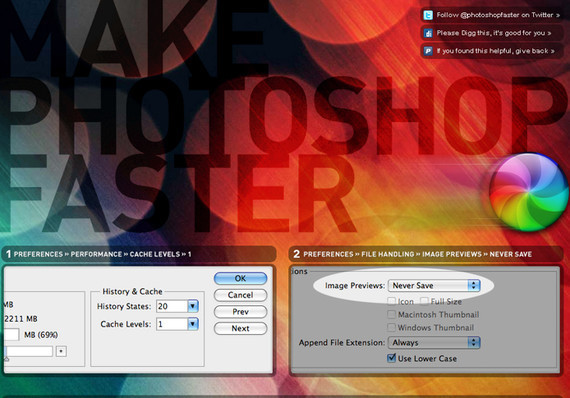This screenshot has width=570, height=398.
Task: Toggle Macintosh Thumbnail checkbox
Action: pyautogui.click(x=392, y=314)
